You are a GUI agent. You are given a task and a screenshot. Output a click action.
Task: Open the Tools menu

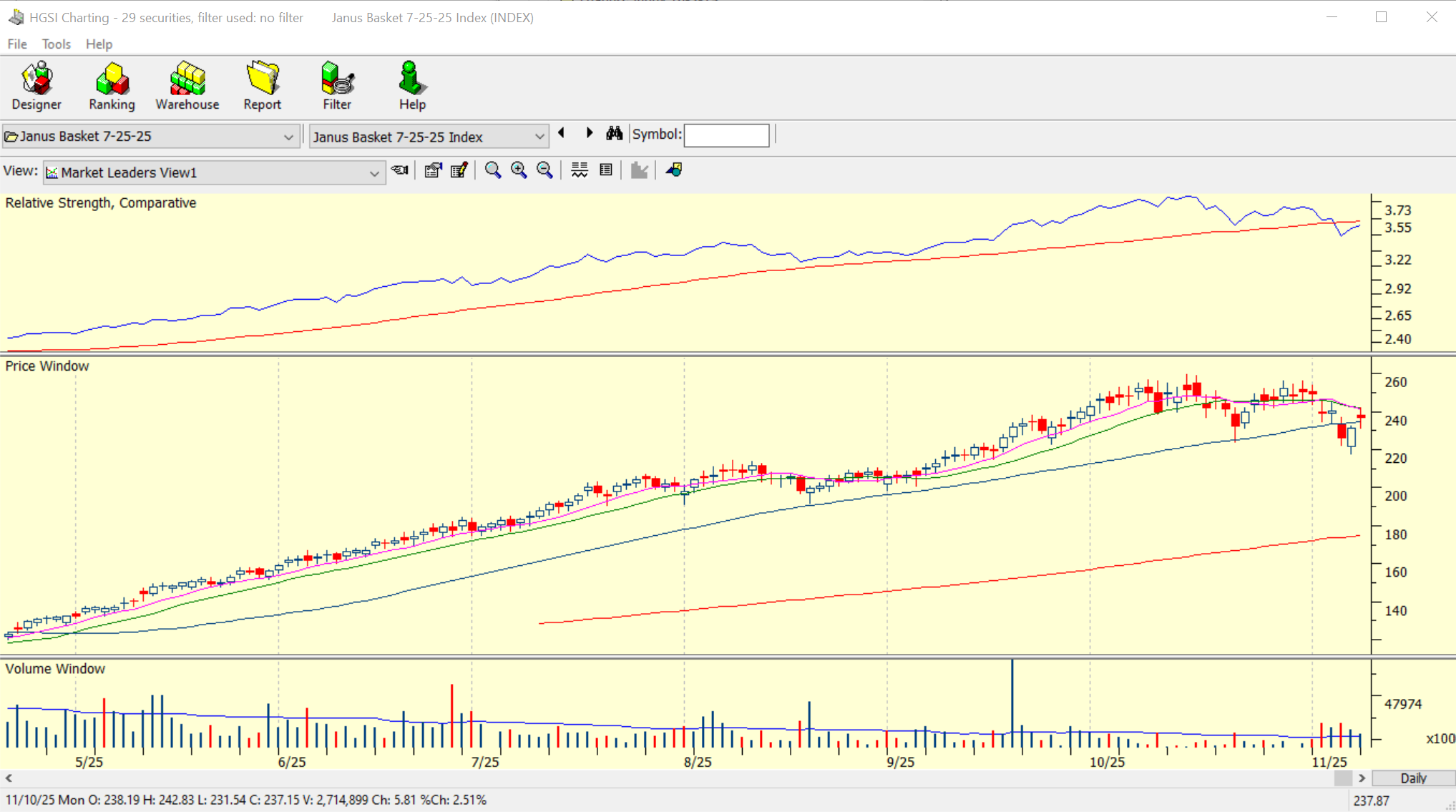pyautogui.click(x=56, y=44)
